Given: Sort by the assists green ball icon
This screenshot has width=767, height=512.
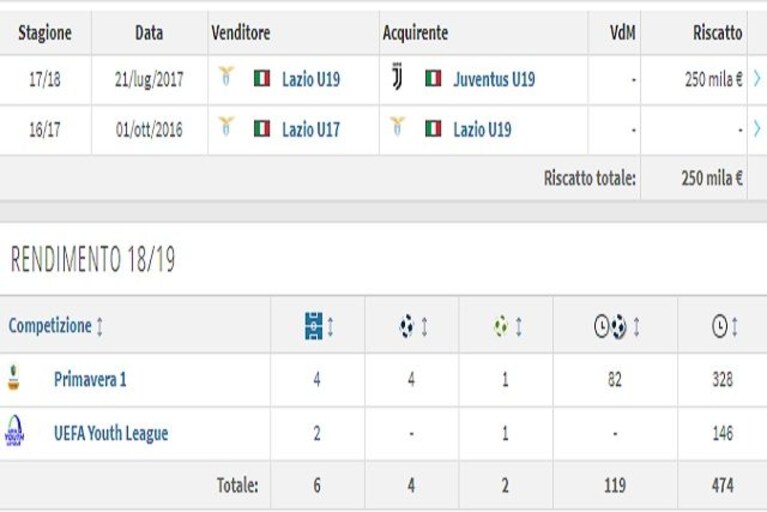Looking at the screenshot, I should click(501, 326).
